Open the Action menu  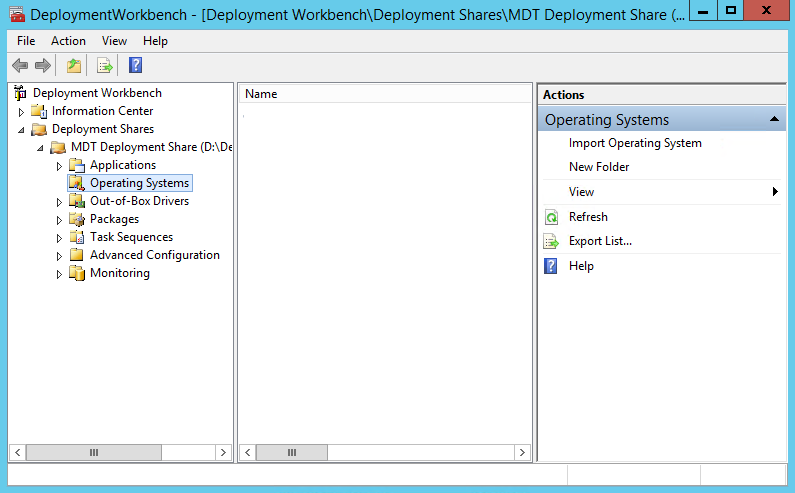[68, 41]
